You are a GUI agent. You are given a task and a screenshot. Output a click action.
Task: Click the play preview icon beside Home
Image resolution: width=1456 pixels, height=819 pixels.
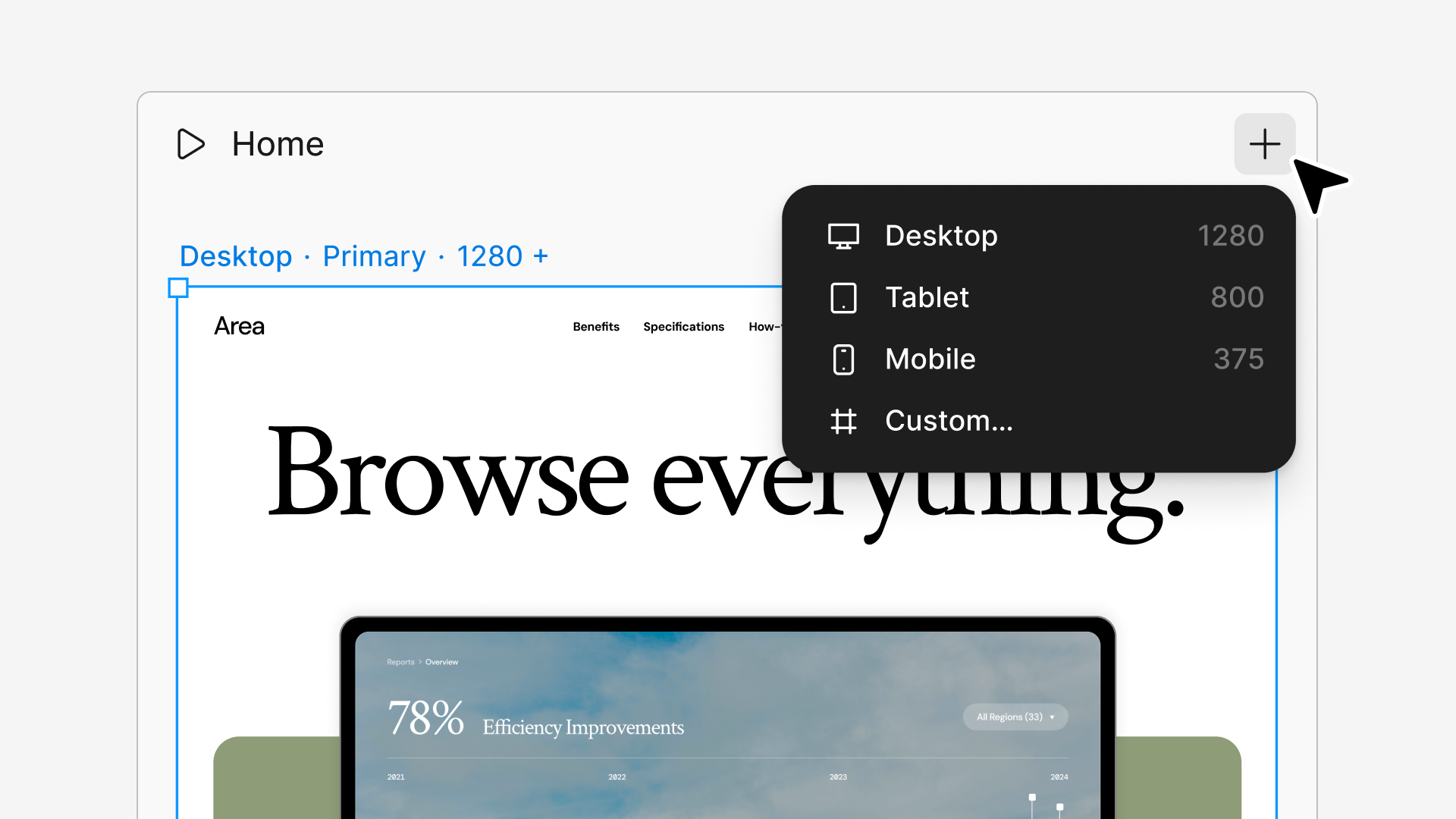(190, 143)
